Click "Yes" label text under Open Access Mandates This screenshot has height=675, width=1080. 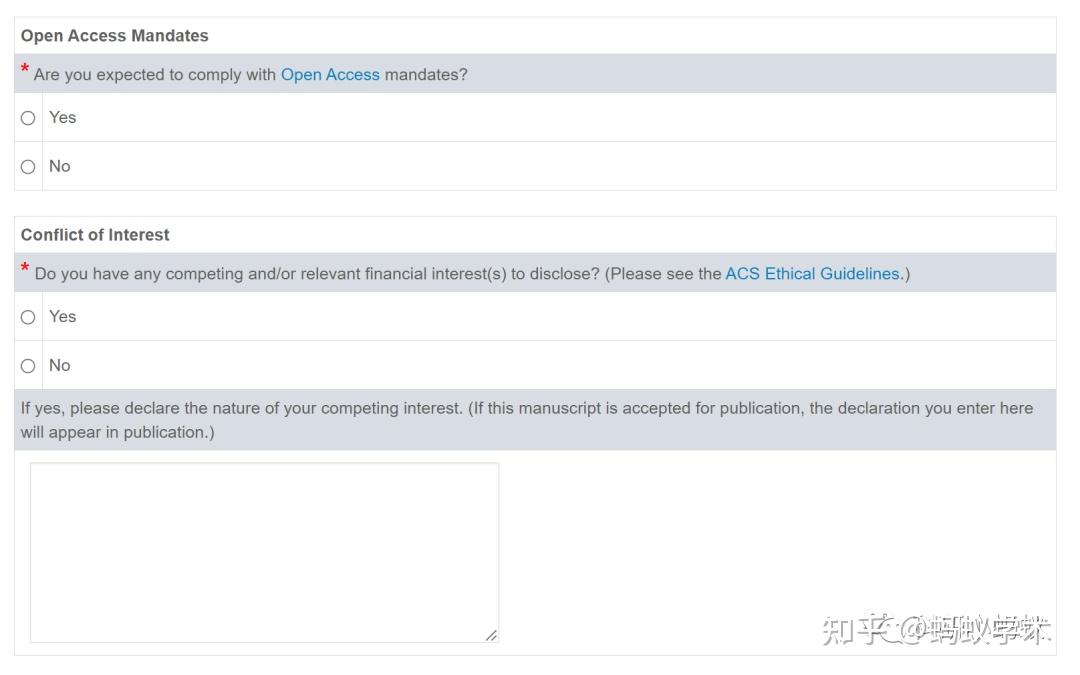pos(62,117)
